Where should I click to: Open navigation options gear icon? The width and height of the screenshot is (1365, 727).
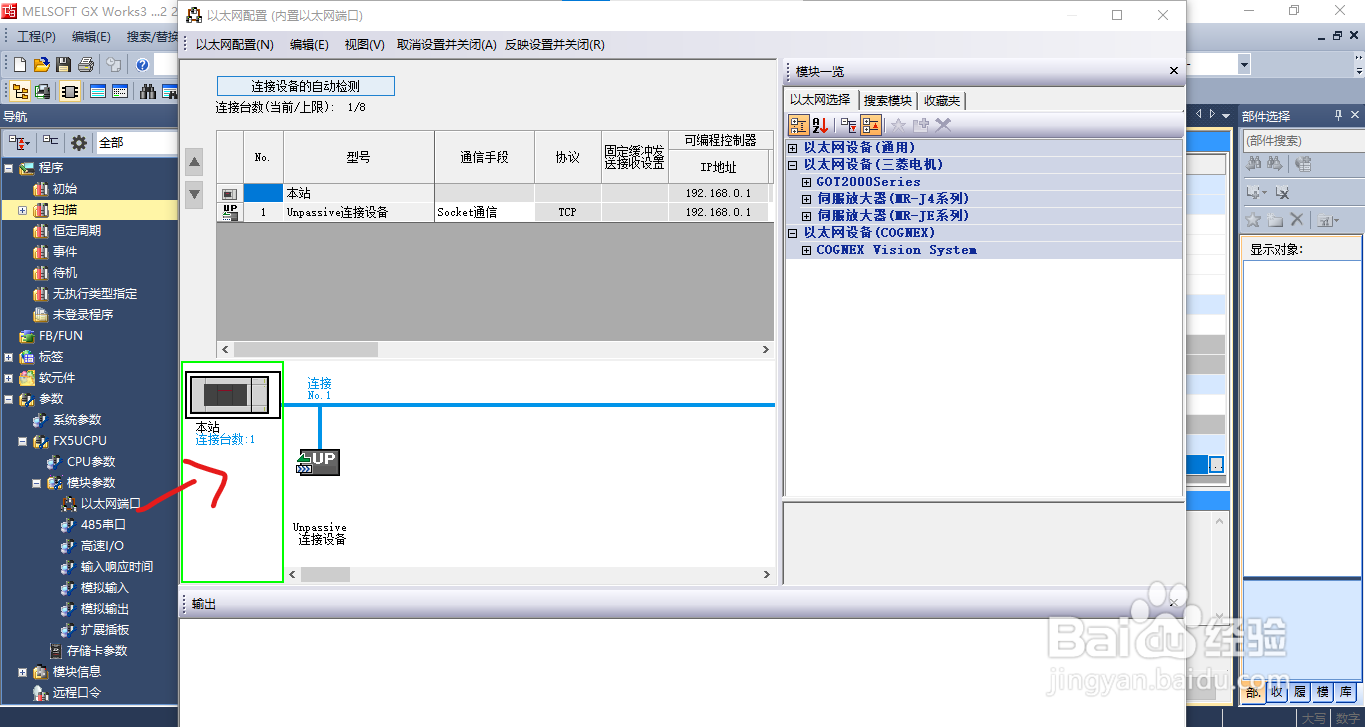pos(79,142)
